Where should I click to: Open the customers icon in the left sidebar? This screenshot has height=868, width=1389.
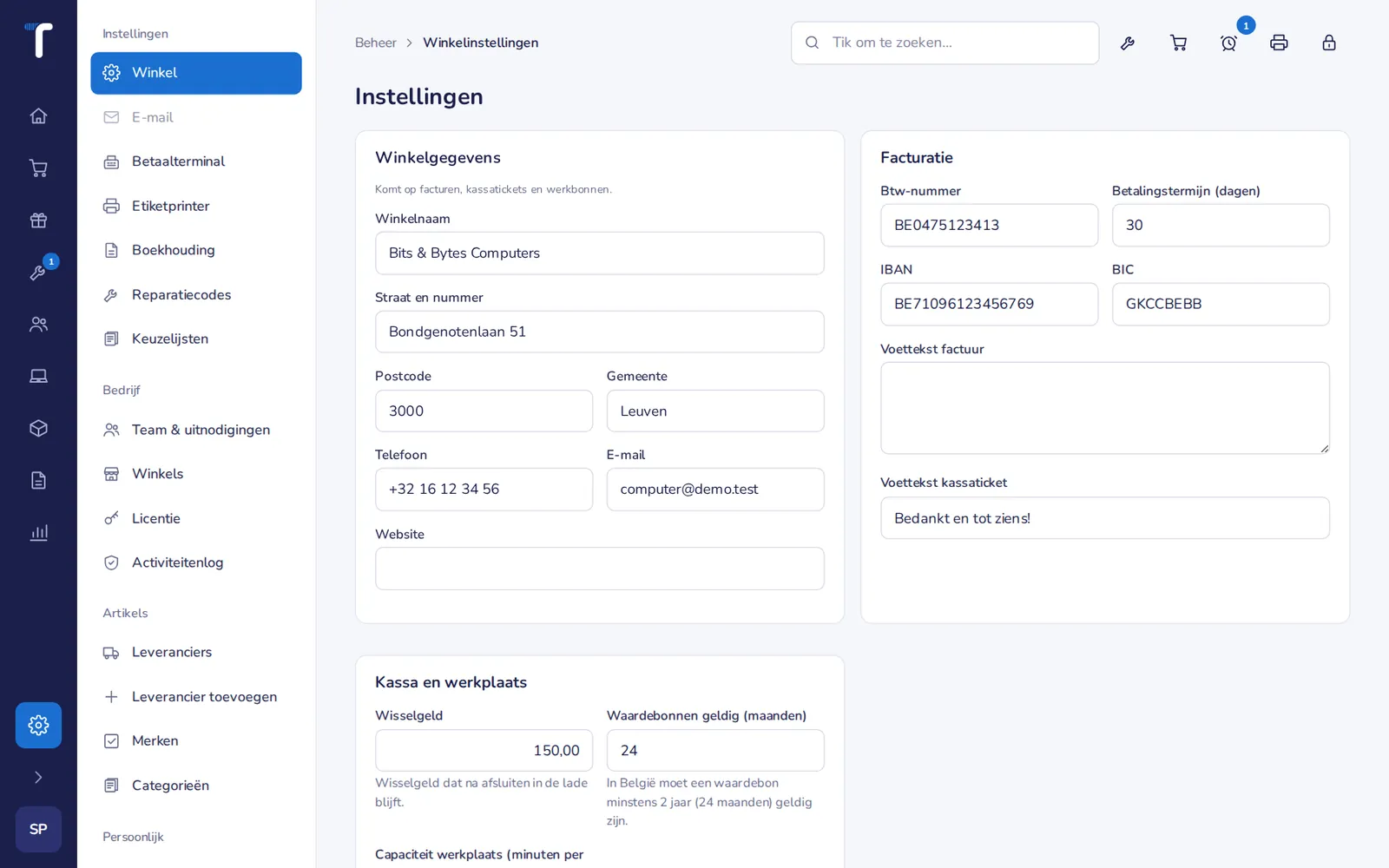(x=38, y=325)
